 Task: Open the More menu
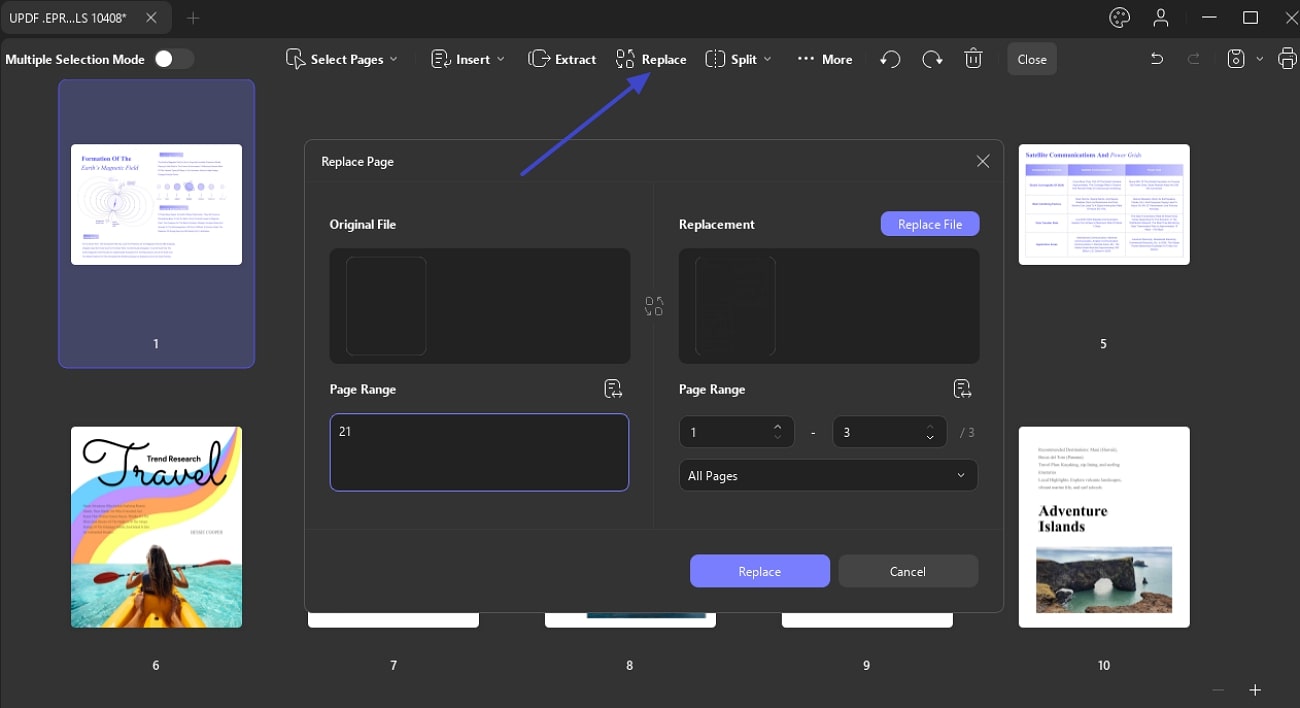click(825, 59)
